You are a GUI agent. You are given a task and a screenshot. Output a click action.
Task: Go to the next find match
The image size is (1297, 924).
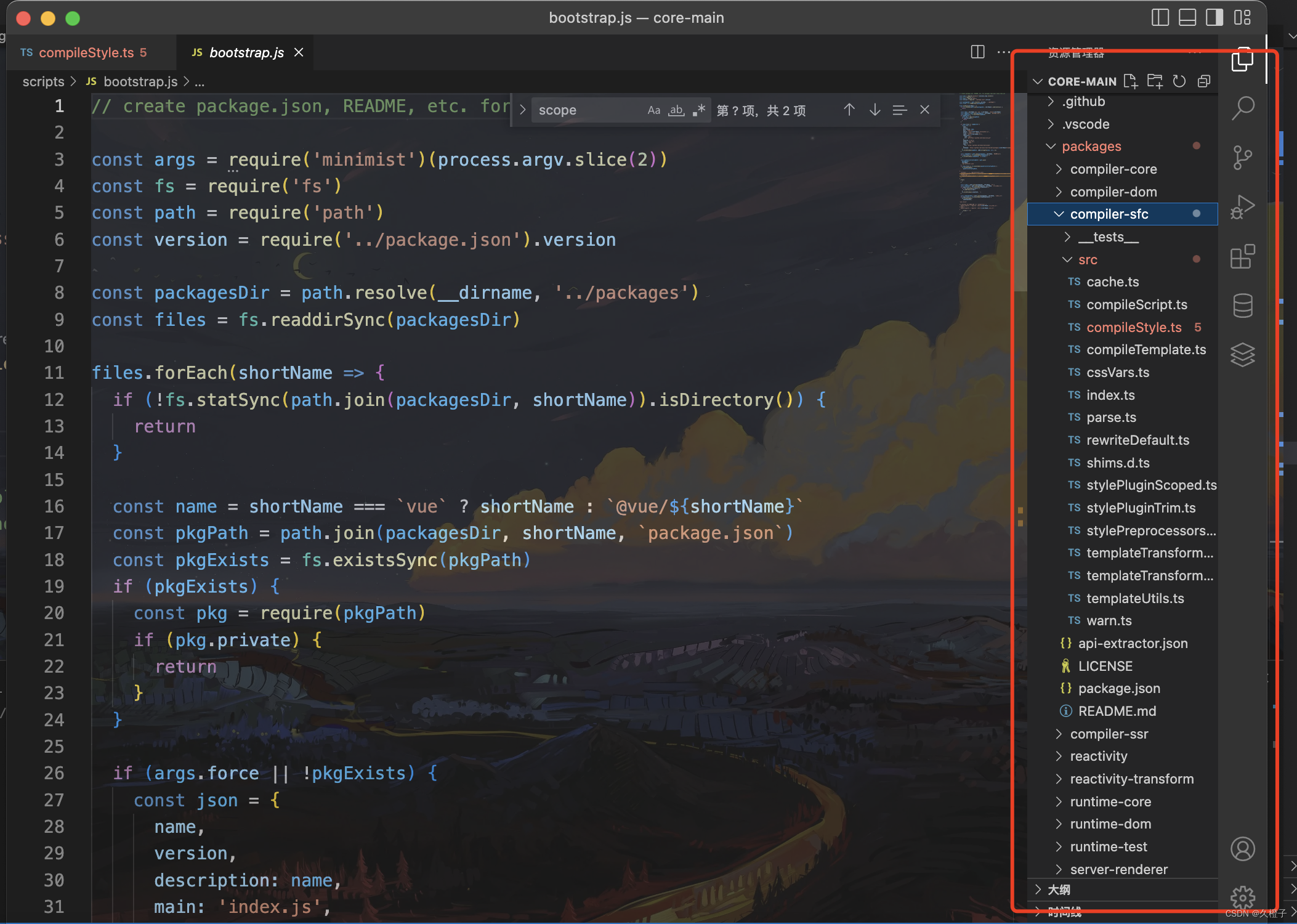pyautogui.click(x=875, y=110)
